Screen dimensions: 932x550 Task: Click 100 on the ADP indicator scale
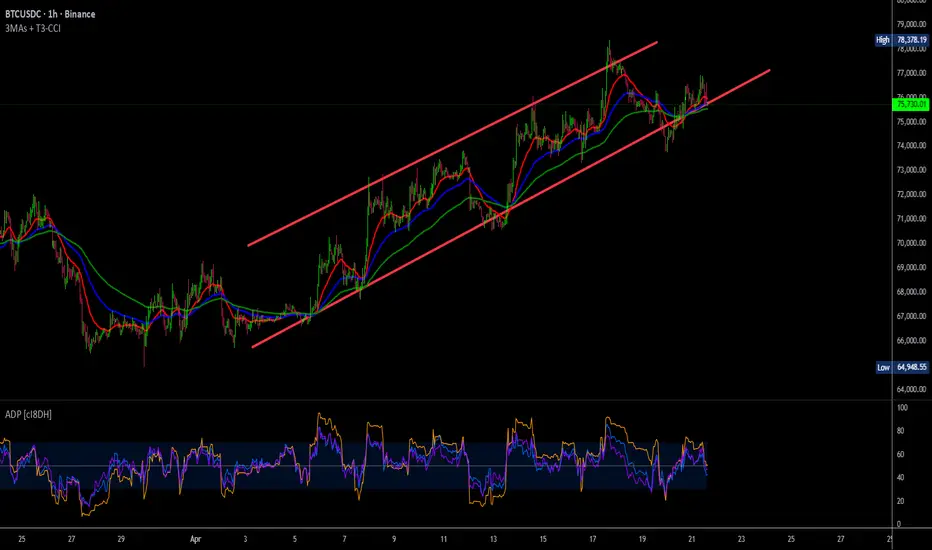pyautogui.click(x=902, y=408)
